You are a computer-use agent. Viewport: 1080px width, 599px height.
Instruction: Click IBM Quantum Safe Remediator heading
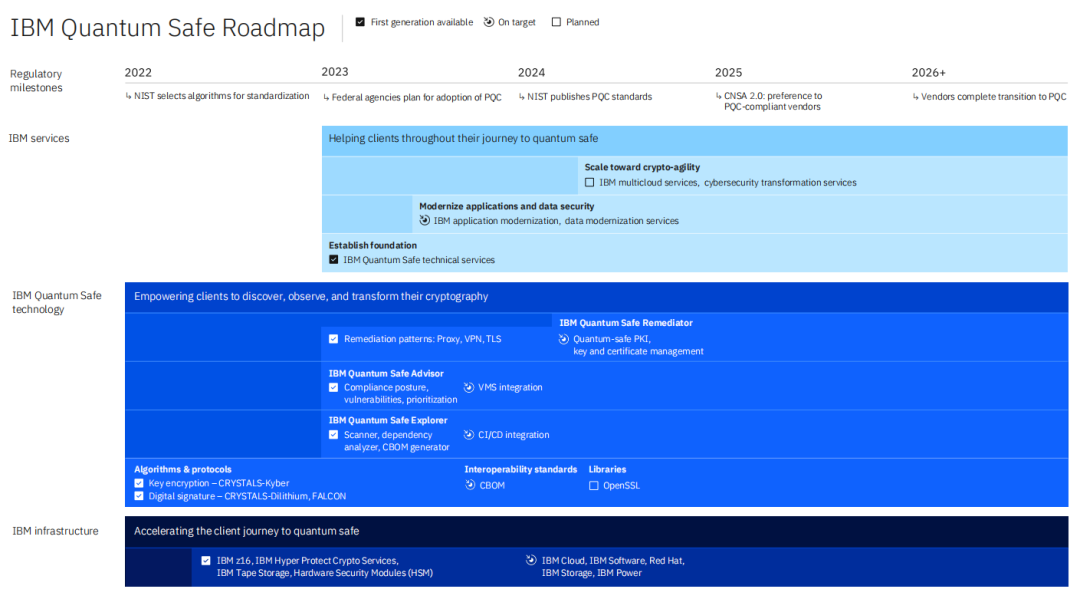coord(626,322)
